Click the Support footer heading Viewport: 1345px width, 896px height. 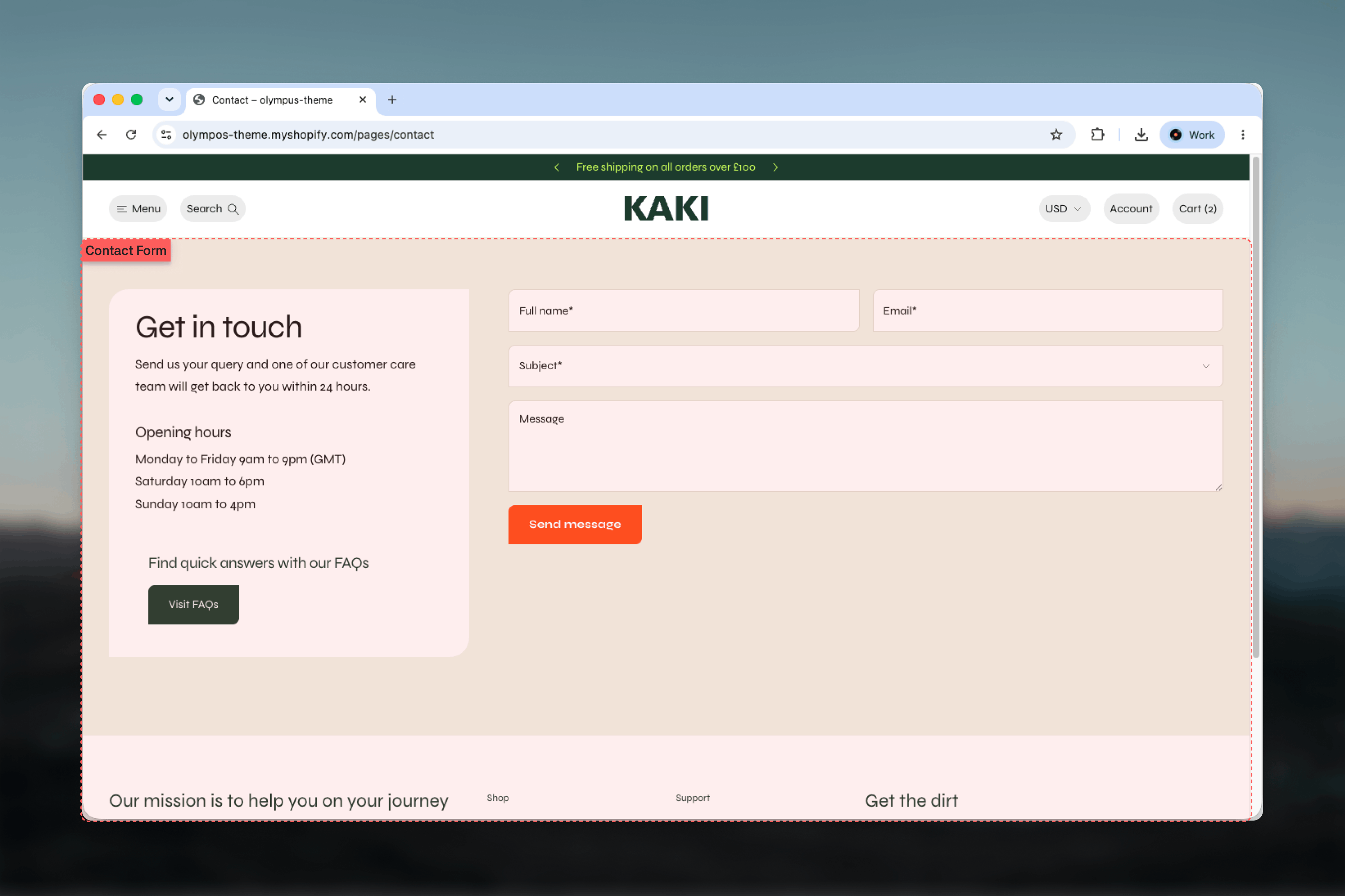[x=692, y=798]
